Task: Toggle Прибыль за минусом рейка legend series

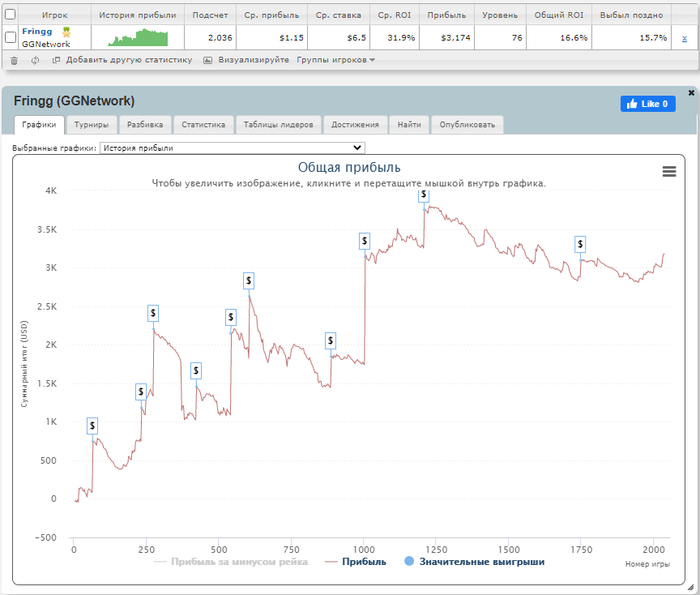Action: point(231,562)
